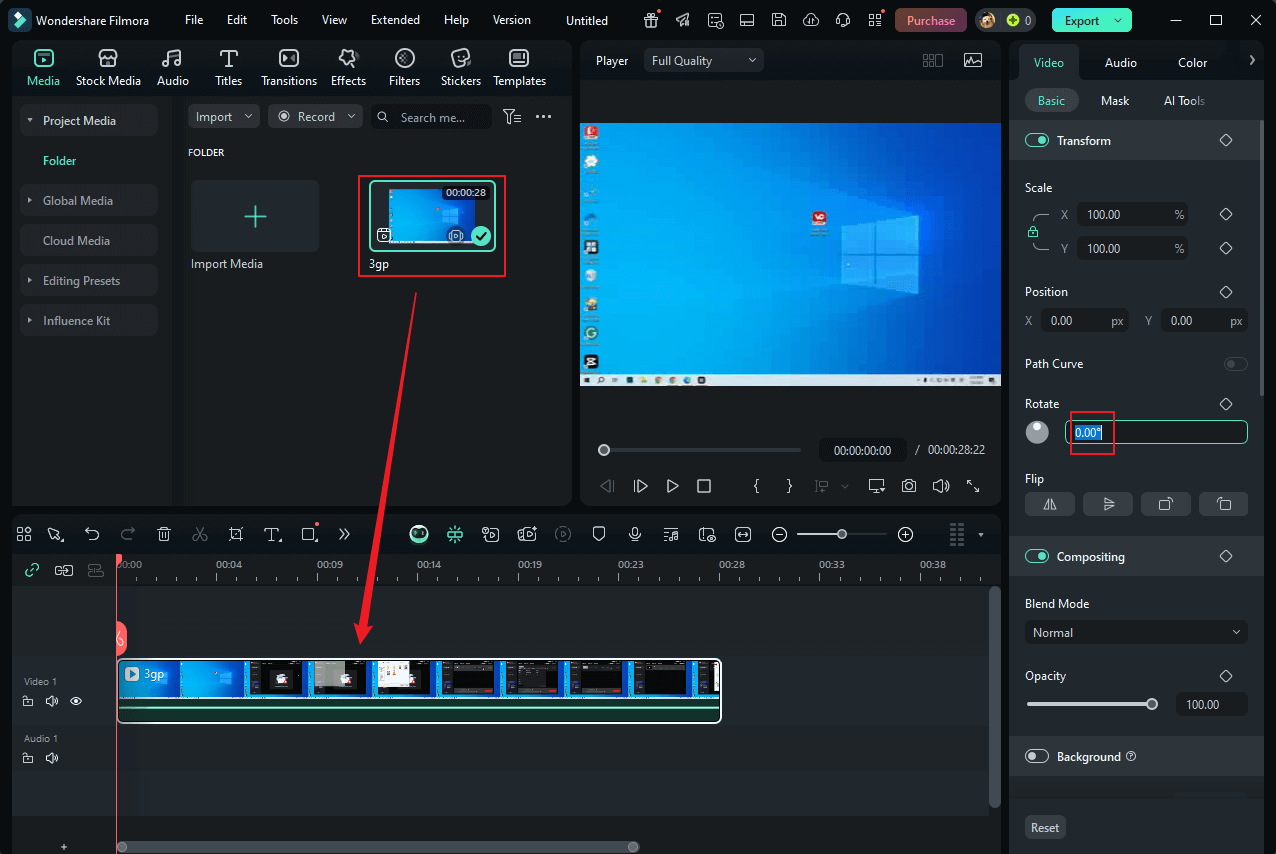Open the Import dropdown menu
The height and width of the screenshot is (854, 1276).
point(223,117)
